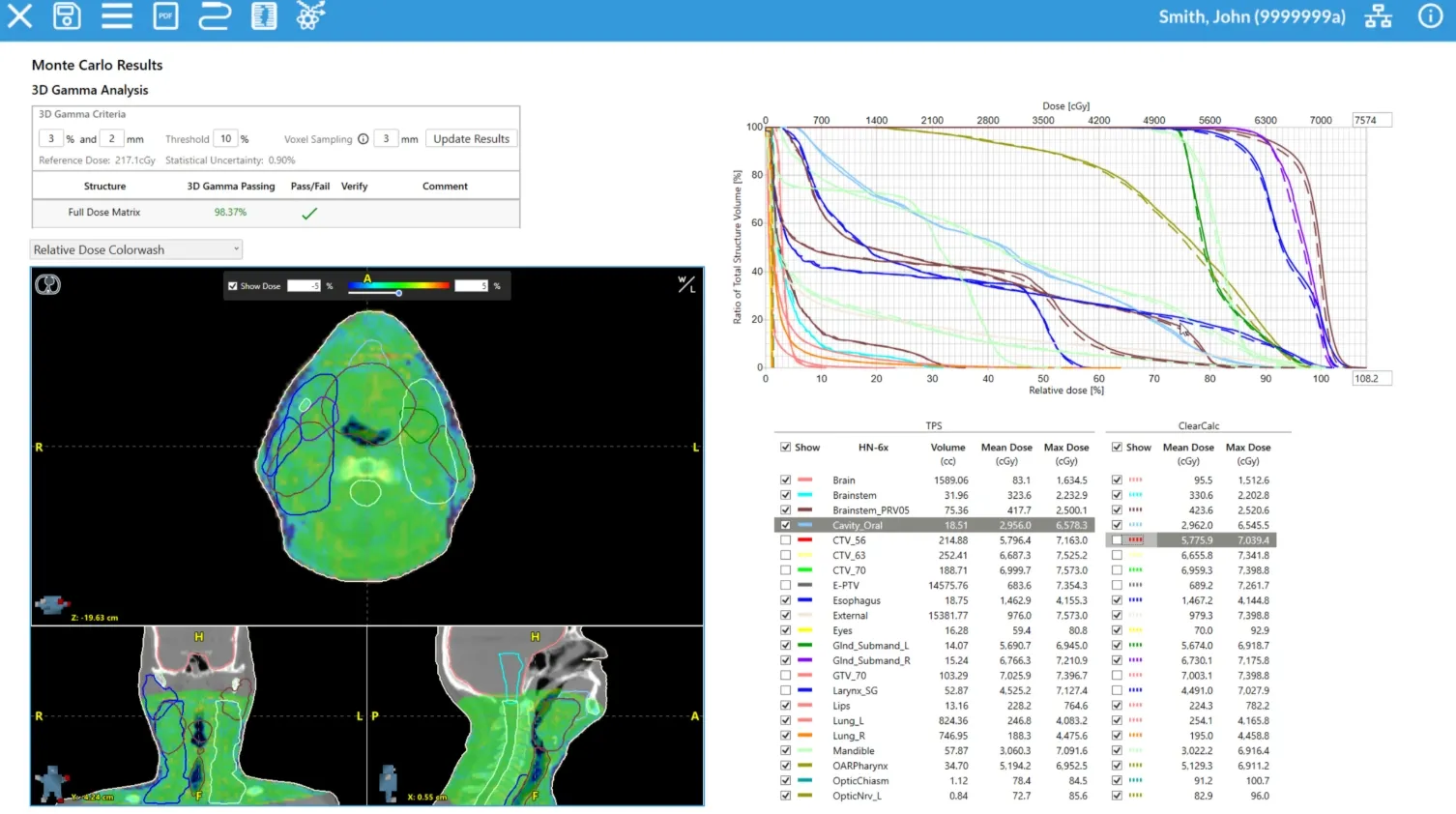Click the Update Results button
The height and width of the screenshot is (814, 1456).
tap(471, 138)
